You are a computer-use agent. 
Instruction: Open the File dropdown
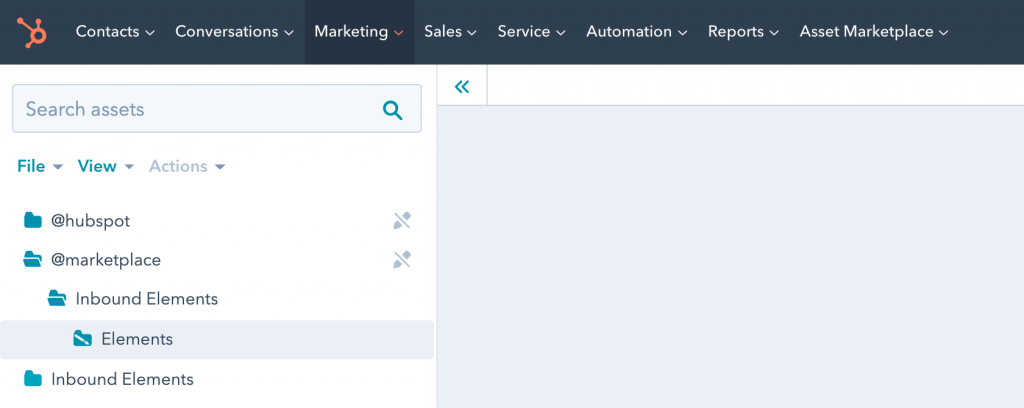[40, 166]
